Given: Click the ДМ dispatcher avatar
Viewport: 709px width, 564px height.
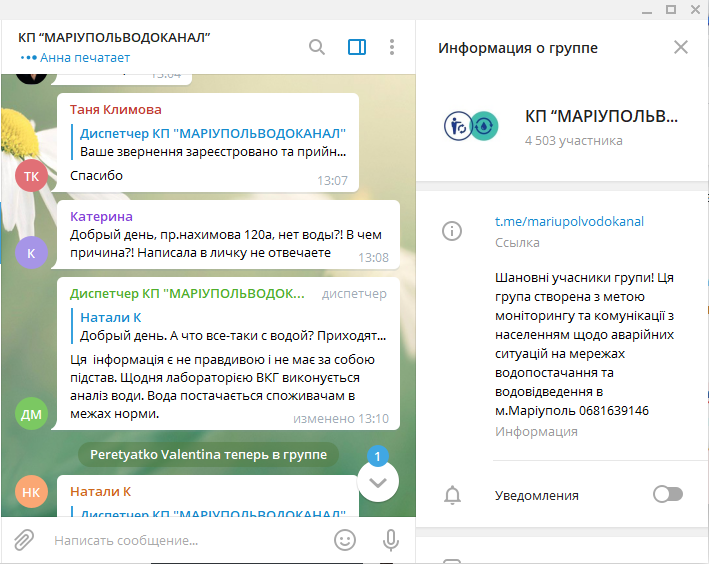Looking at the screenshot, I should point(31,413).
